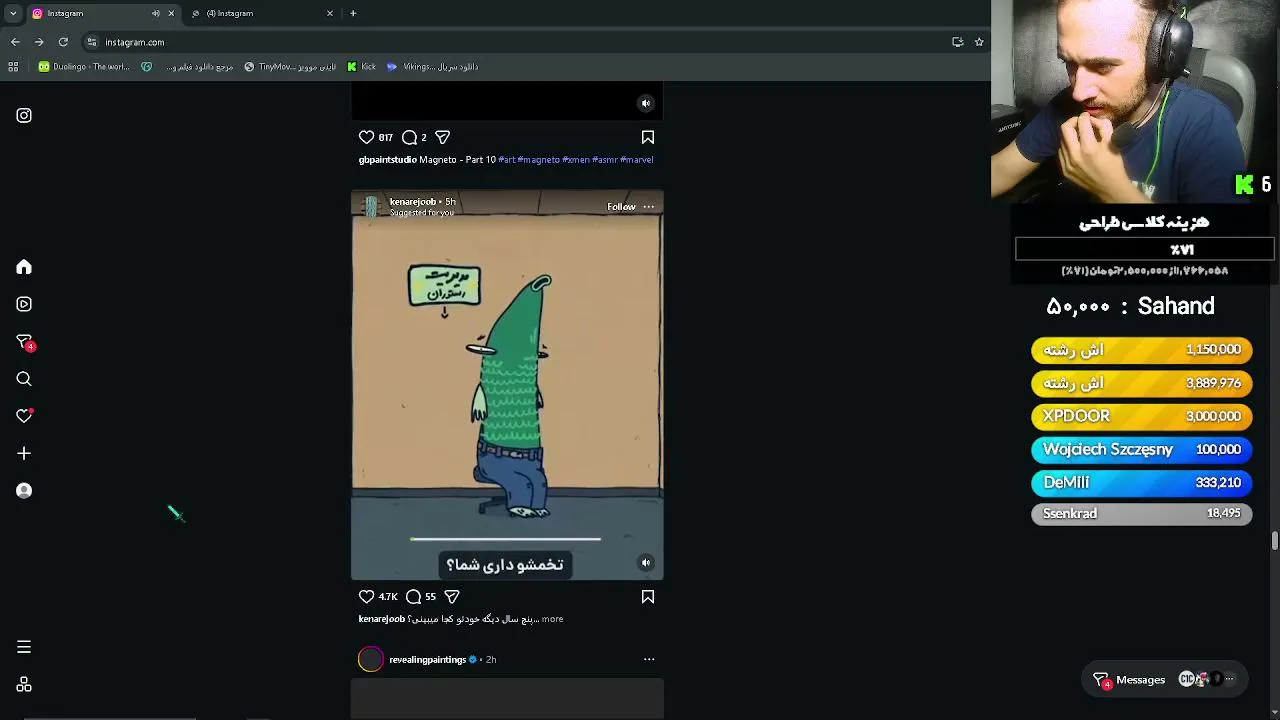Open more options for kenarejoob post

click(649, 207)
